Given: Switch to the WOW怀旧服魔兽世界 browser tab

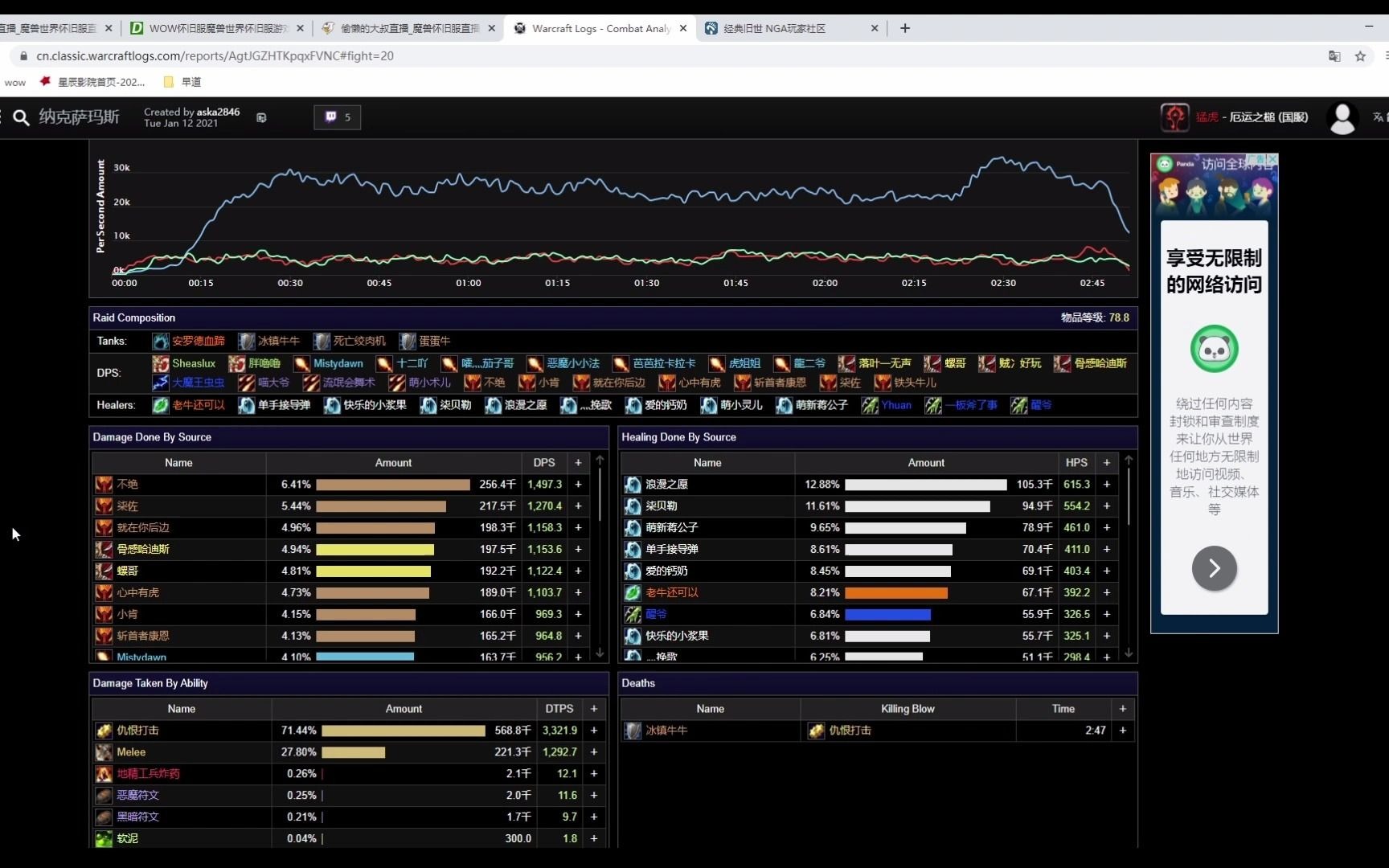Looking at the screenshot, I should coord(216,28).
